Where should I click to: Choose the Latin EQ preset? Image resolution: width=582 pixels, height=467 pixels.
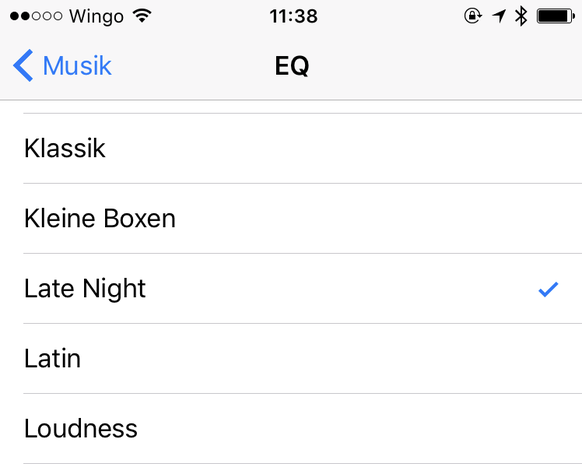[x=291, y=358]
